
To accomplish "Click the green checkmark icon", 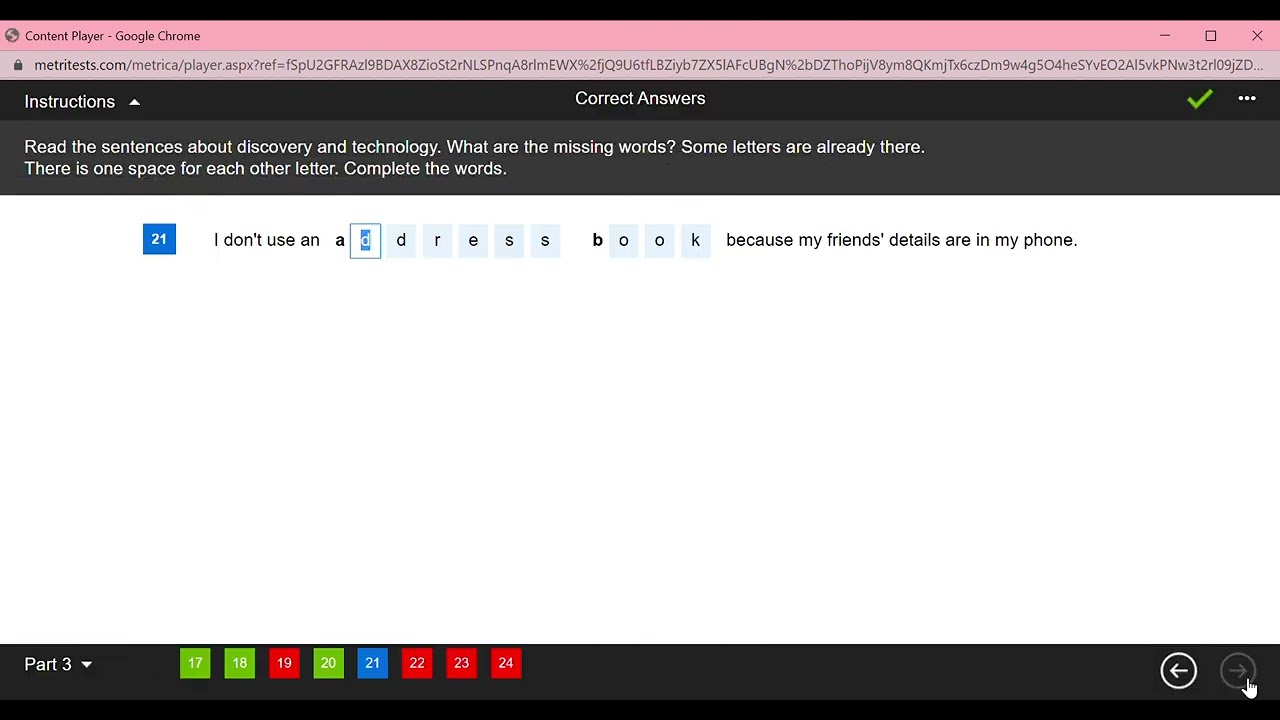I will 1200,98.
